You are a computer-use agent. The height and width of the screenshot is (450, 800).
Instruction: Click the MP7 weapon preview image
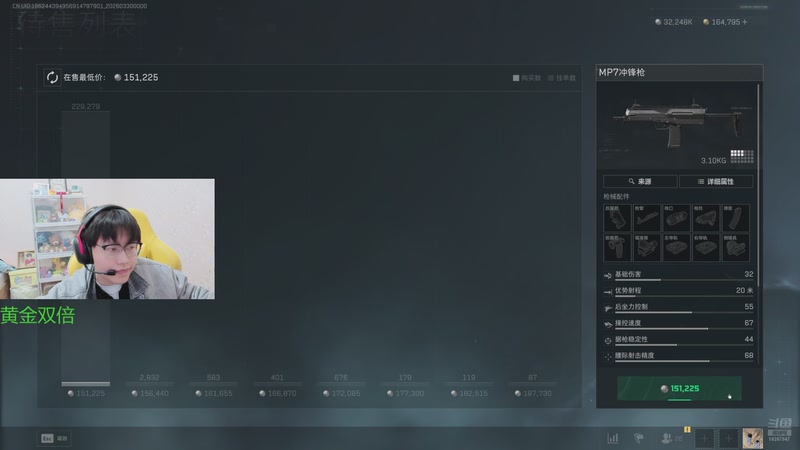pyautogui.click(x=678, y=125)
